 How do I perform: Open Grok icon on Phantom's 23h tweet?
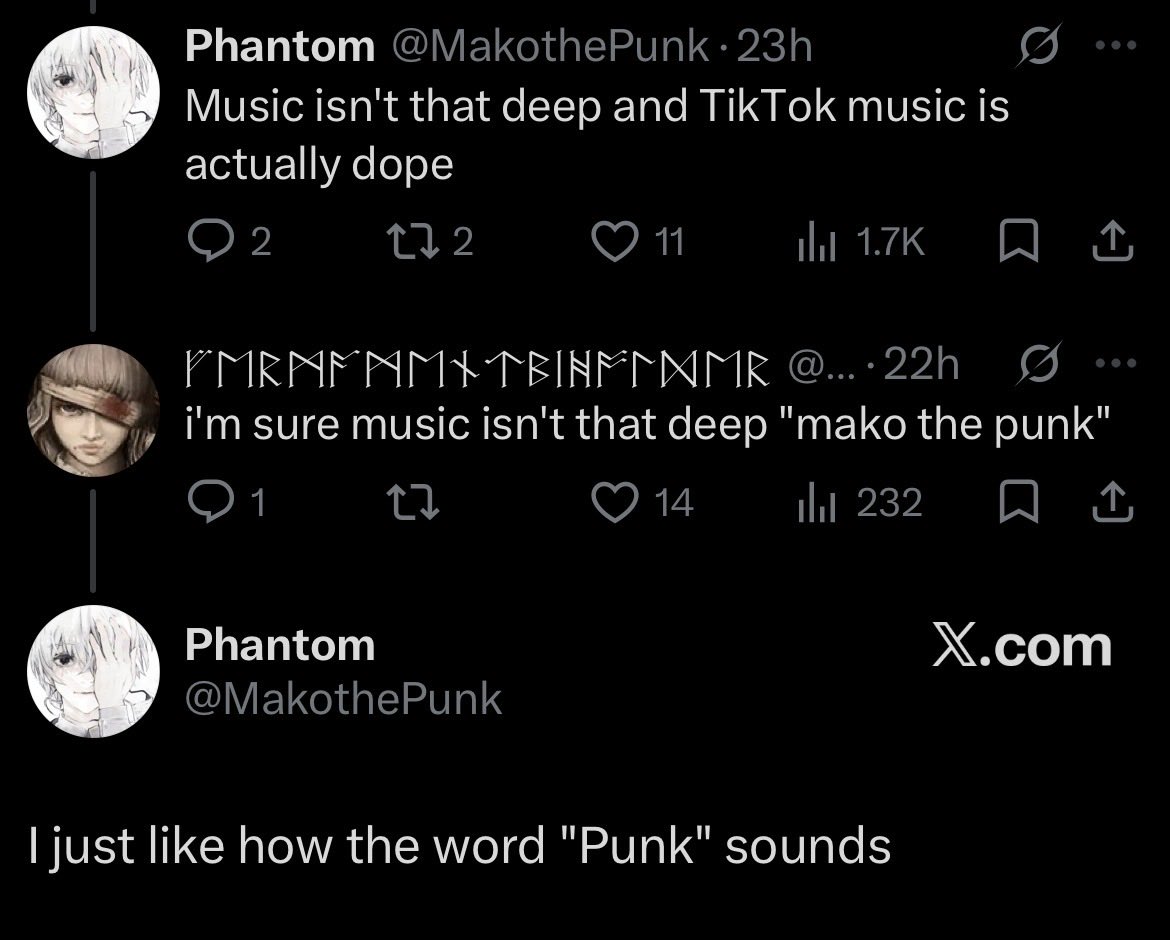pos(1040,46)
